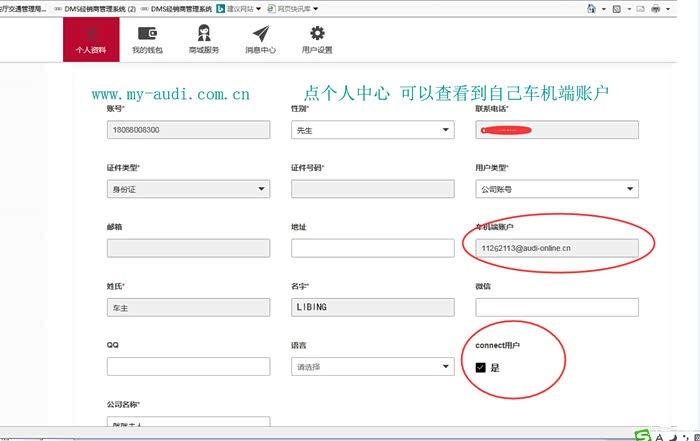Open the 我的钱包 wallet icon
Viewport: 700px width, 441px height.
(147, 35)
